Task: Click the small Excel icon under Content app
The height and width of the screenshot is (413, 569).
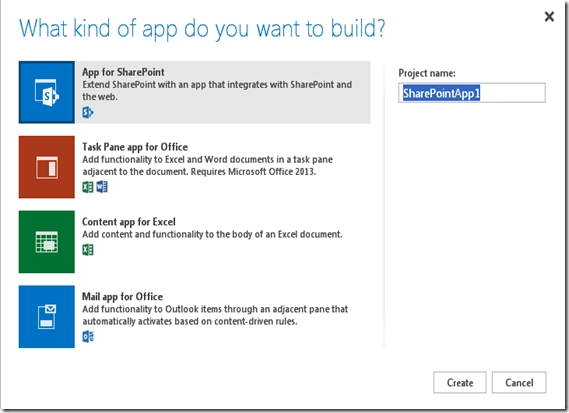Action: (x=87, y=250)
